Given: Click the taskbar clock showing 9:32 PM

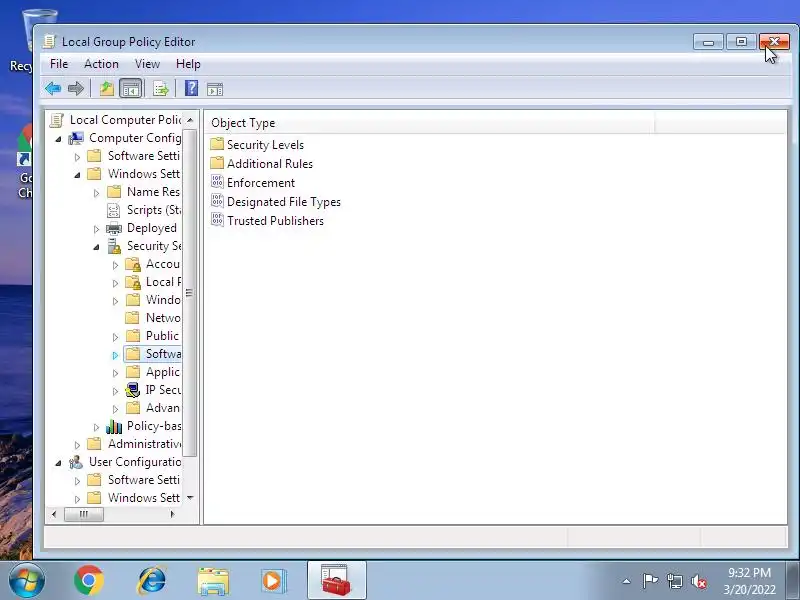Looking at the screenshot, I should pyautogui.click(x=749, y=581).
